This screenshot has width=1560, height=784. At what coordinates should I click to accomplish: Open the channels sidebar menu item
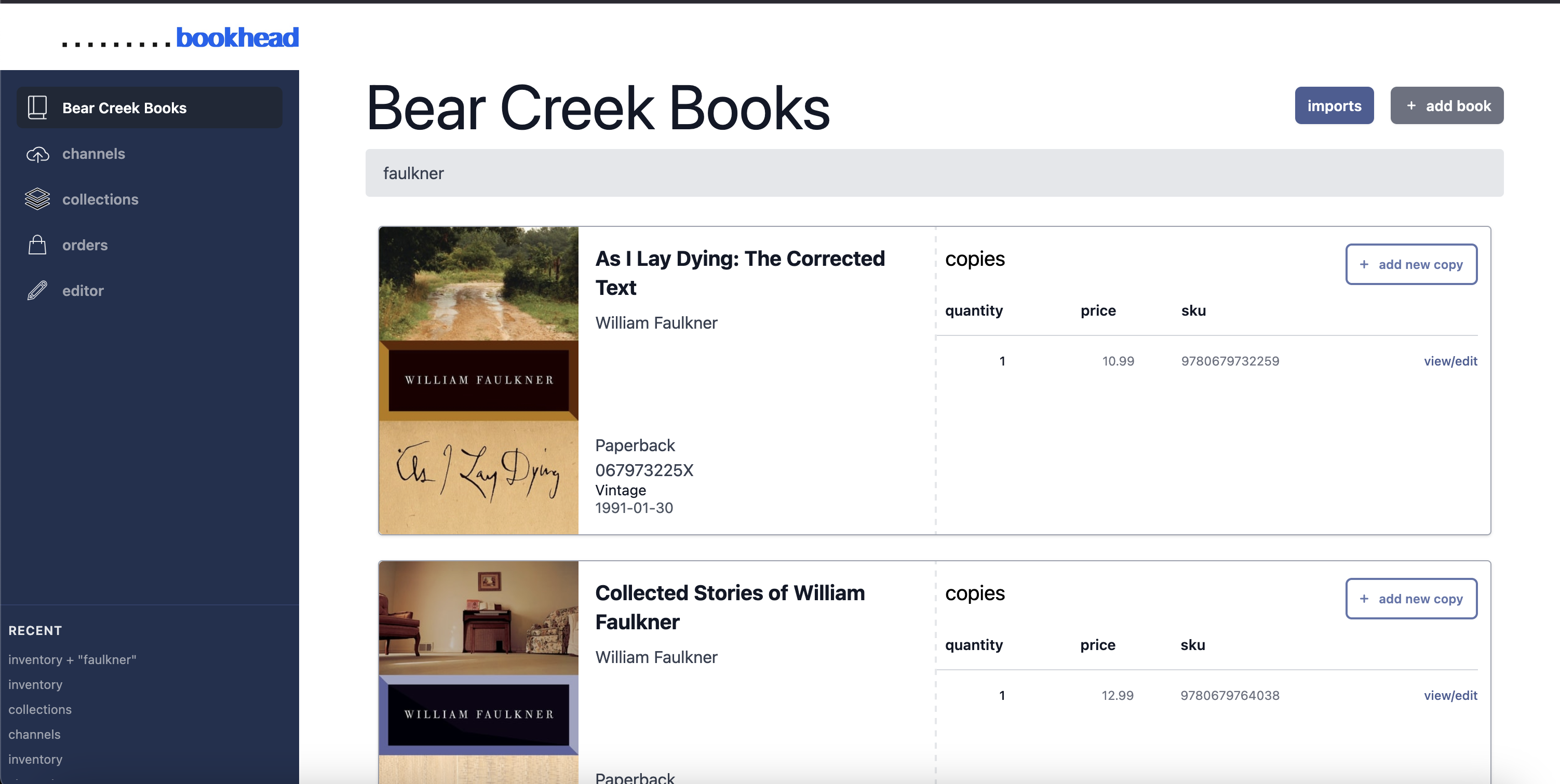93,154
